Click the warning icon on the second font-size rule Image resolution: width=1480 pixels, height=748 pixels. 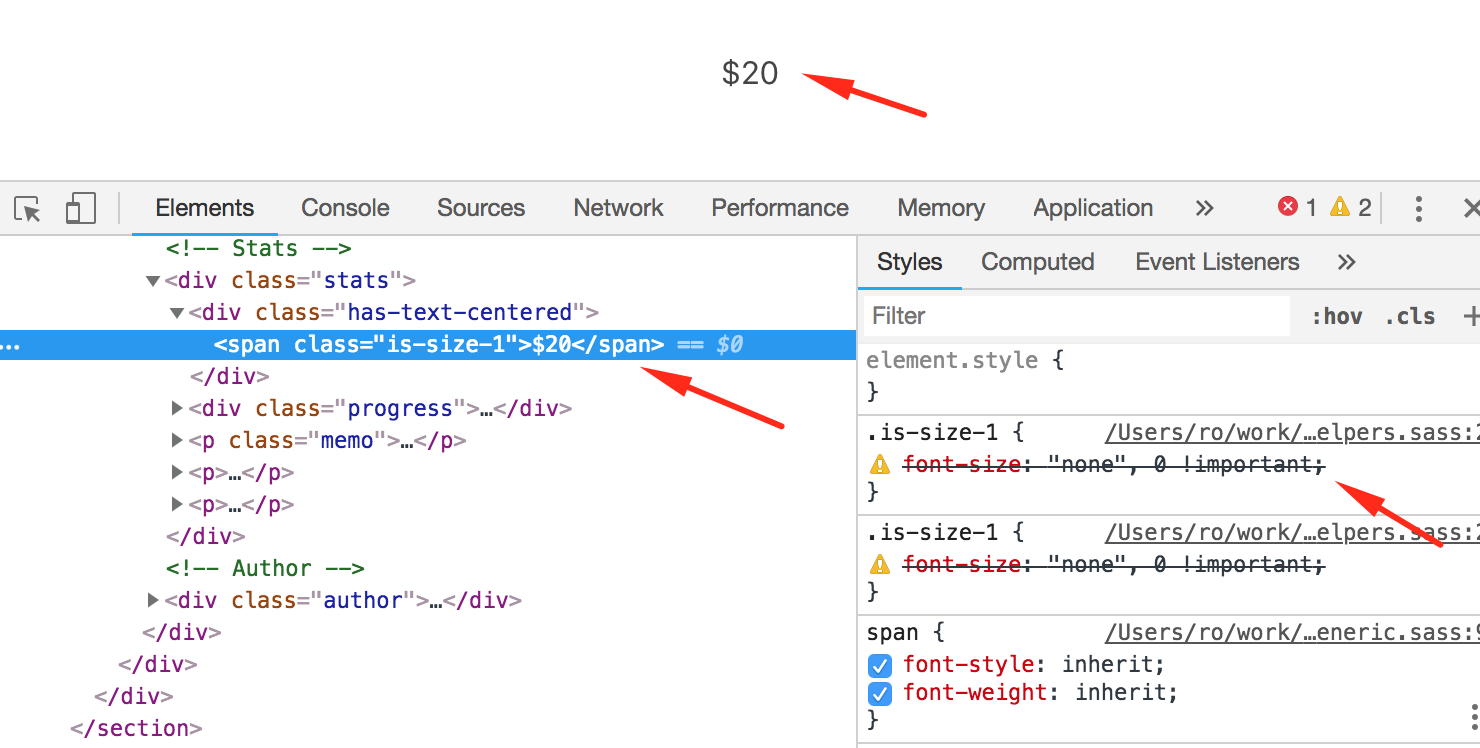click(x=880, y=564)
